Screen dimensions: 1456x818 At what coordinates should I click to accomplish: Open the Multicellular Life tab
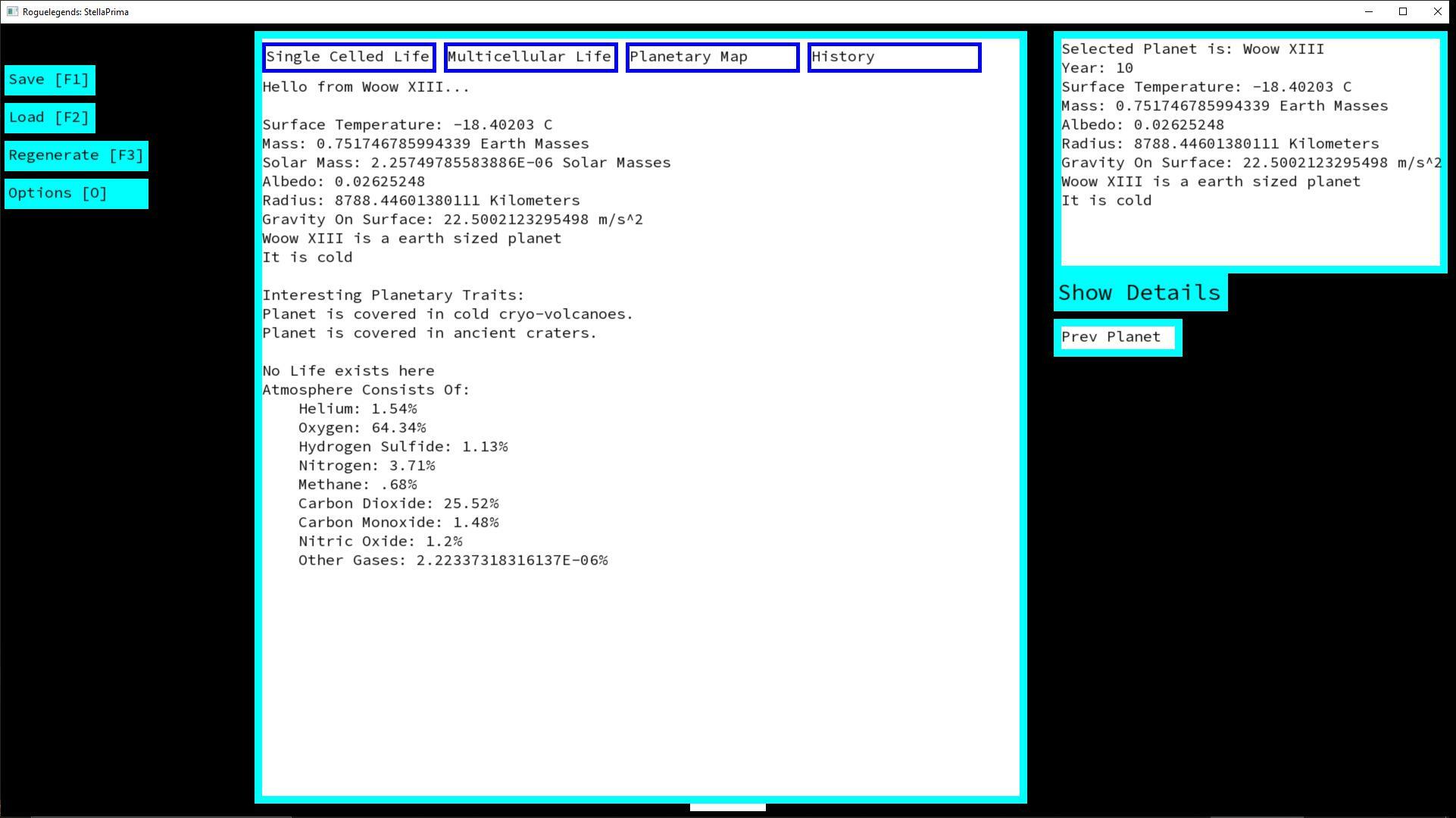[530, 57]
